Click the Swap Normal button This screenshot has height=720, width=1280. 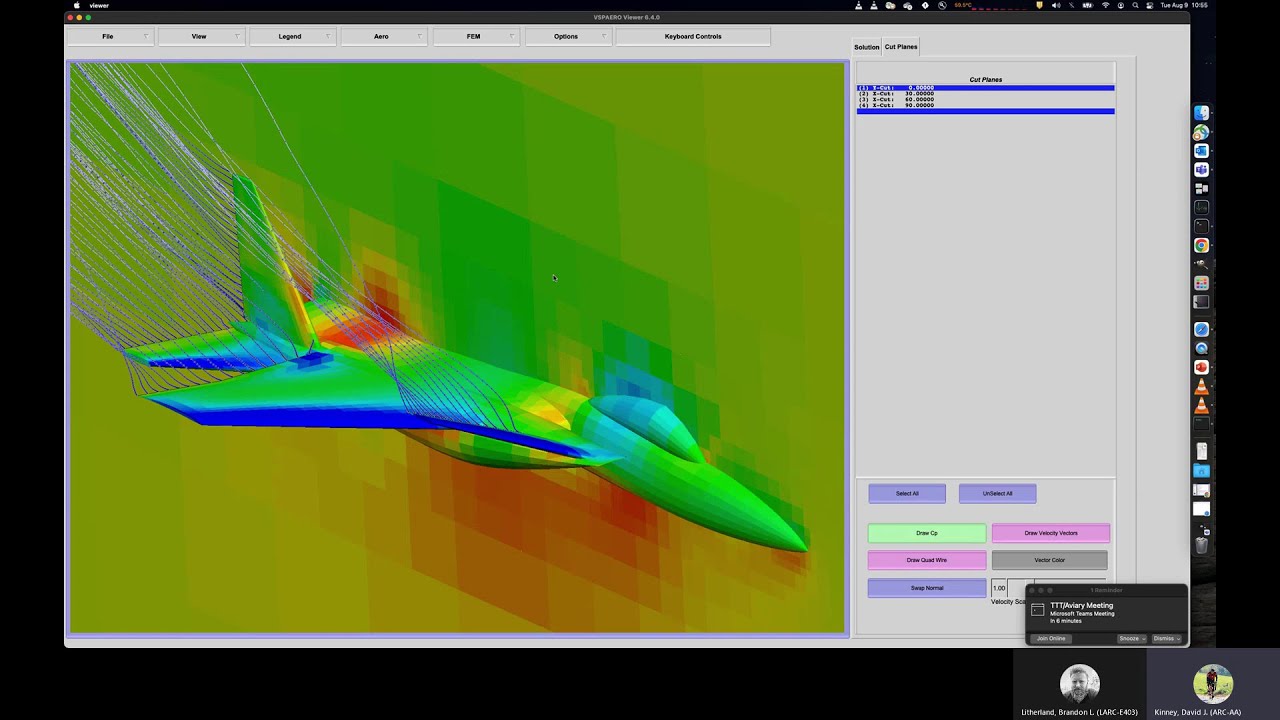927,588
